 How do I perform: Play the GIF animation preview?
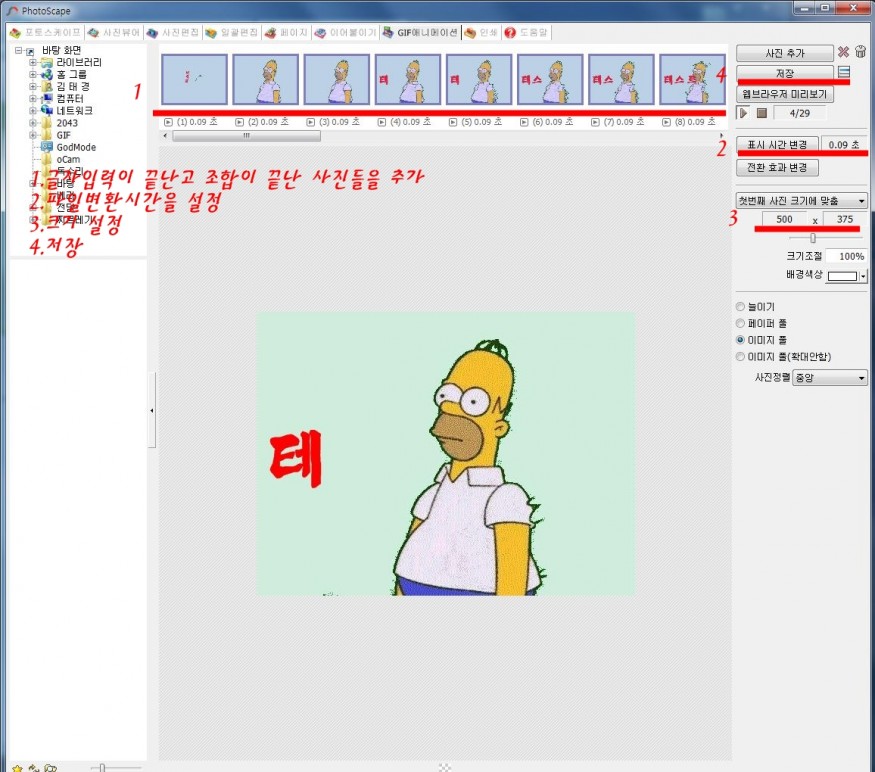pyautogui.click(x=743, y=113)
